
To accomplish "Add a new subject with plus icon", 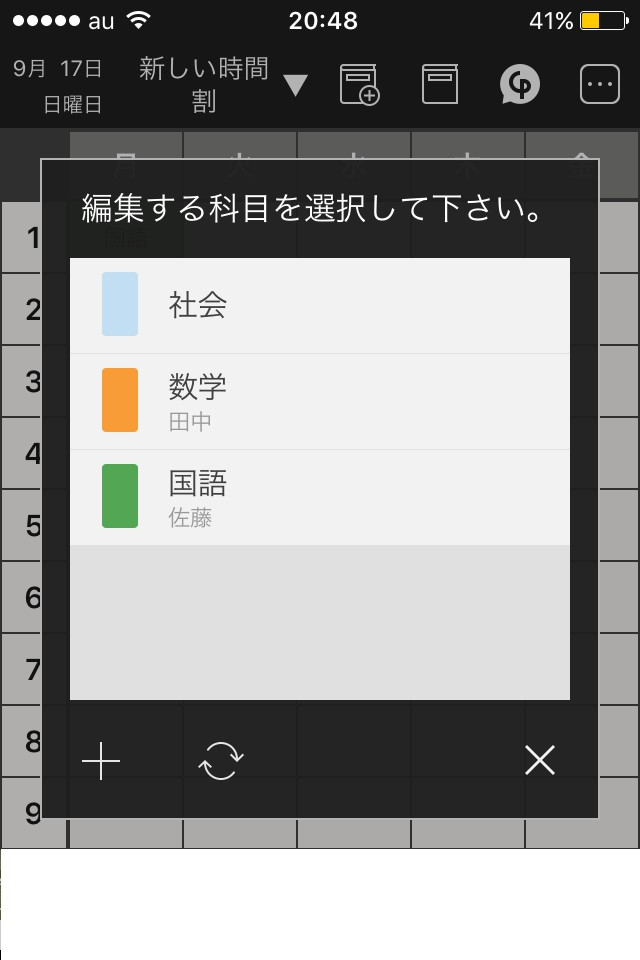I will pyautogui.click(x=101, y=762).
